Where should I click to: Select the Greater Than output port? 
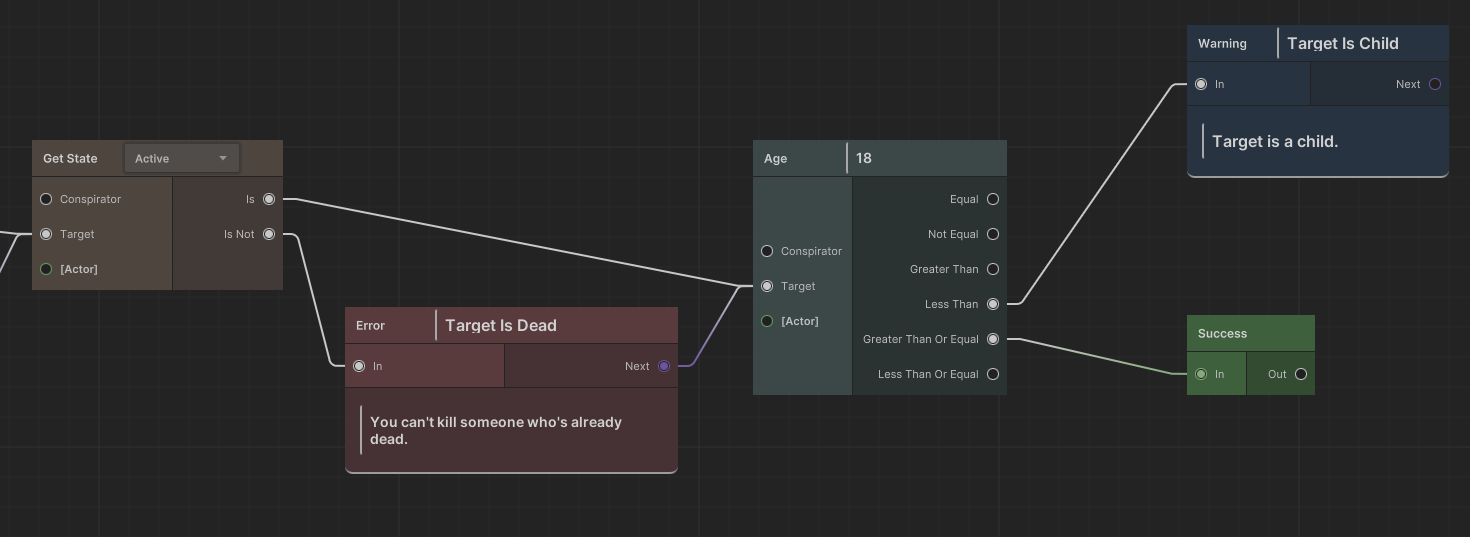click(993, 269)
